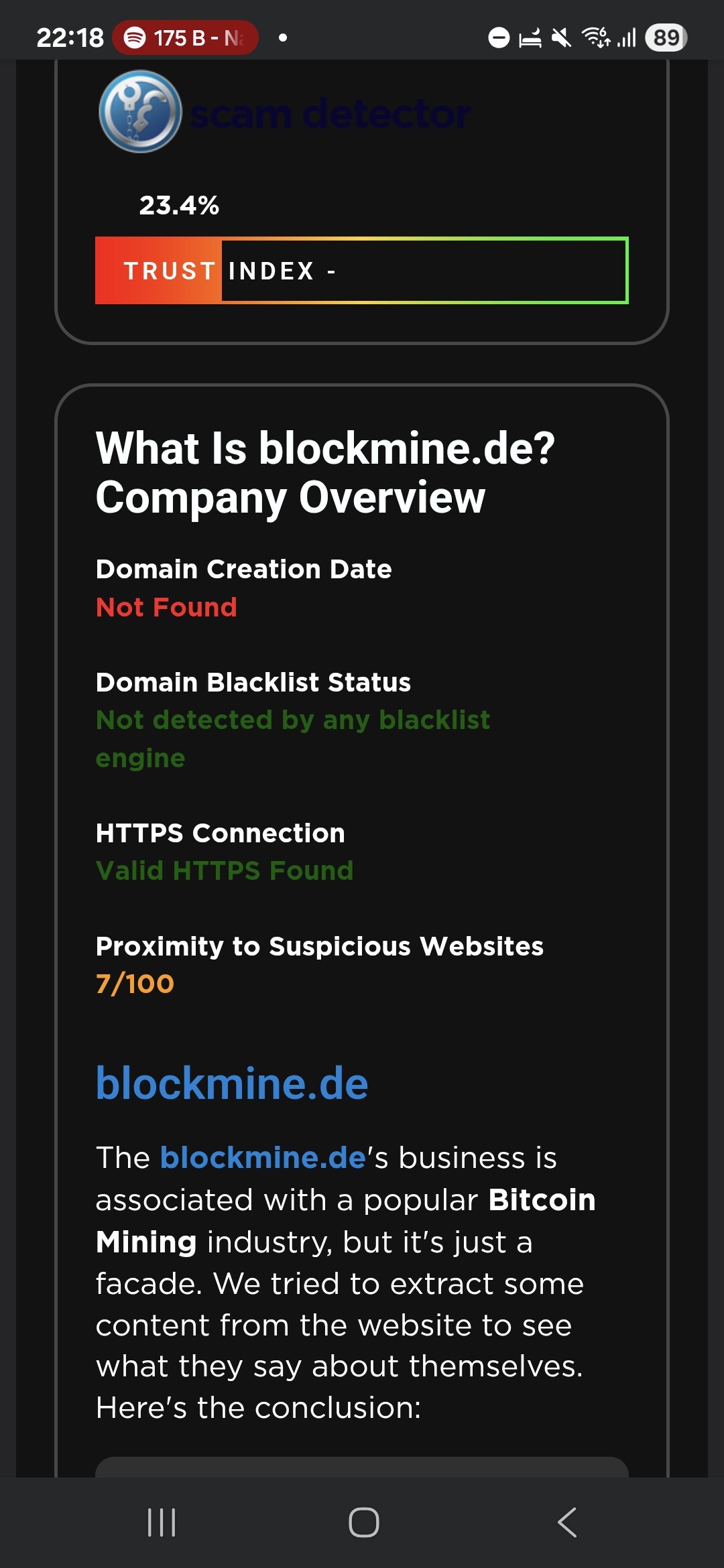Tap the bedtime mode status icon
Screen dimensions: 724x1568
[530, 38]
